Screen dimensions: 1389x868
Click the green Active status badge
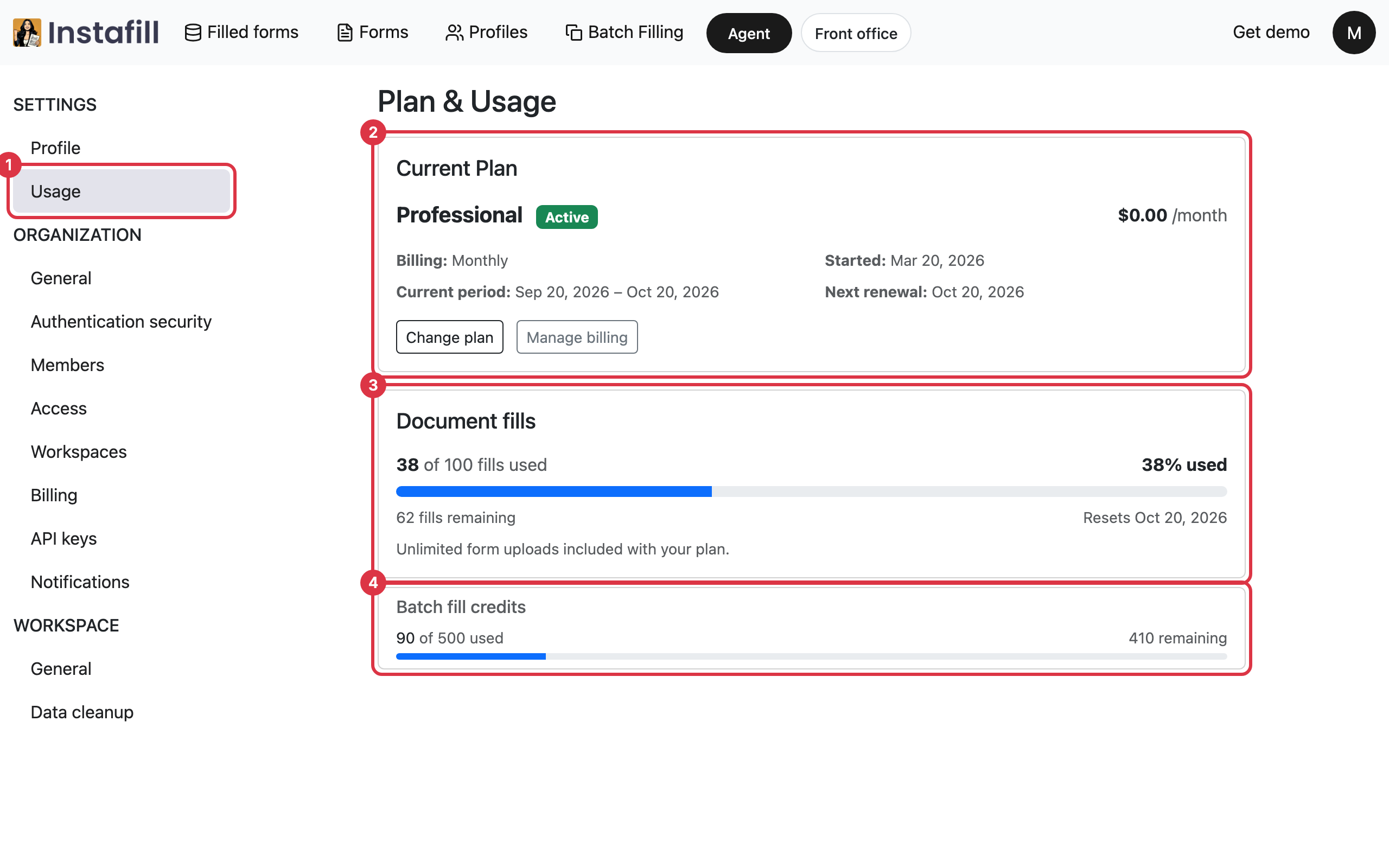click(566, 217)
